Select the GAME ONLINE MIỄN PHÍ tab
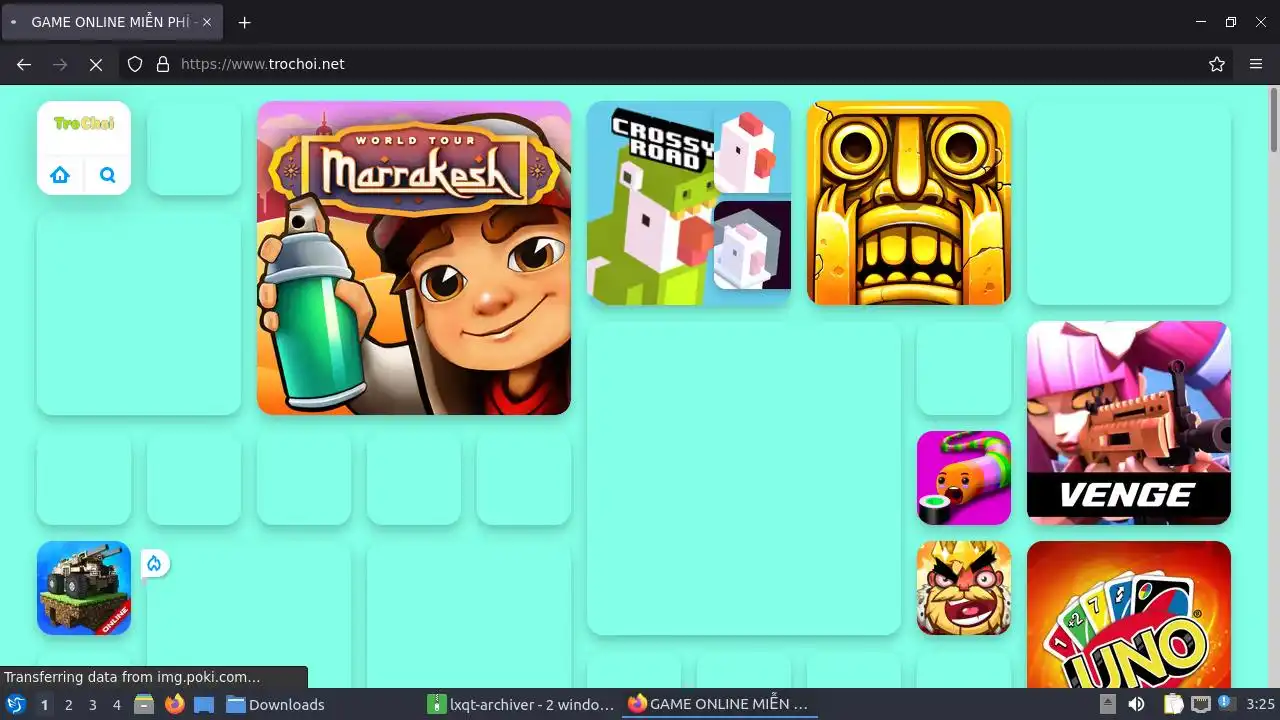 tap(112, 22)
